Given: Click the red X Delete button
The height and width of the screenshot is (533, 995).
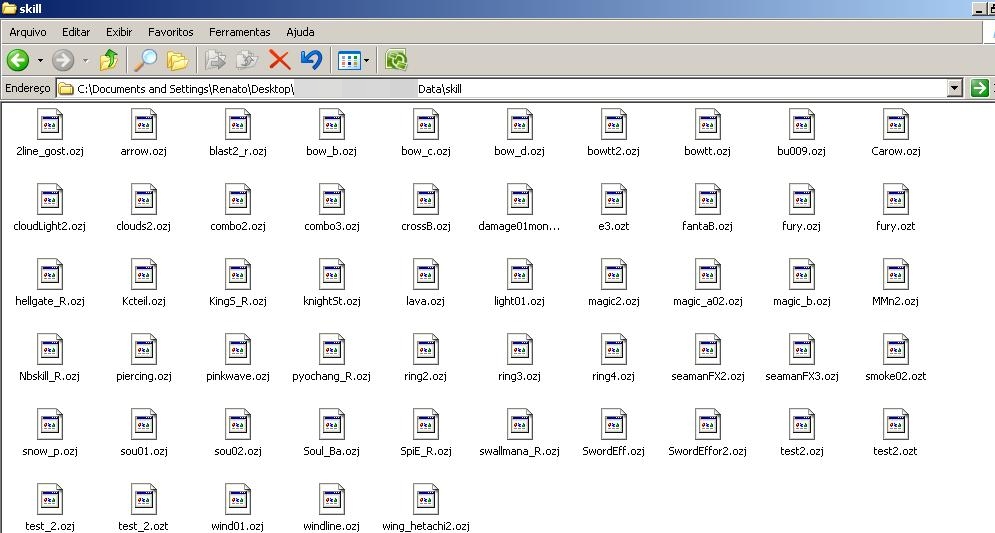Looking at the screenshot, I should click(x=279, y=61).
